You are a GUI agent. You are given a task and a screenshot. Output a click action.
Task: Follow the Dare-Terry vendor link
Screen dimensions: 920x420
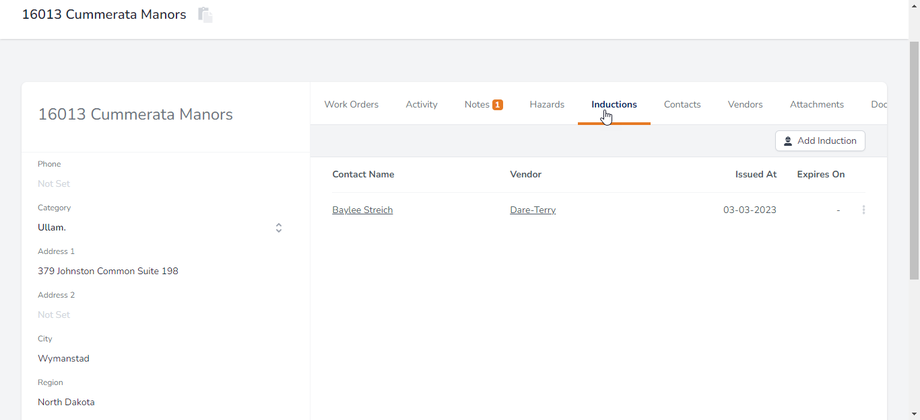coord(532,210)
